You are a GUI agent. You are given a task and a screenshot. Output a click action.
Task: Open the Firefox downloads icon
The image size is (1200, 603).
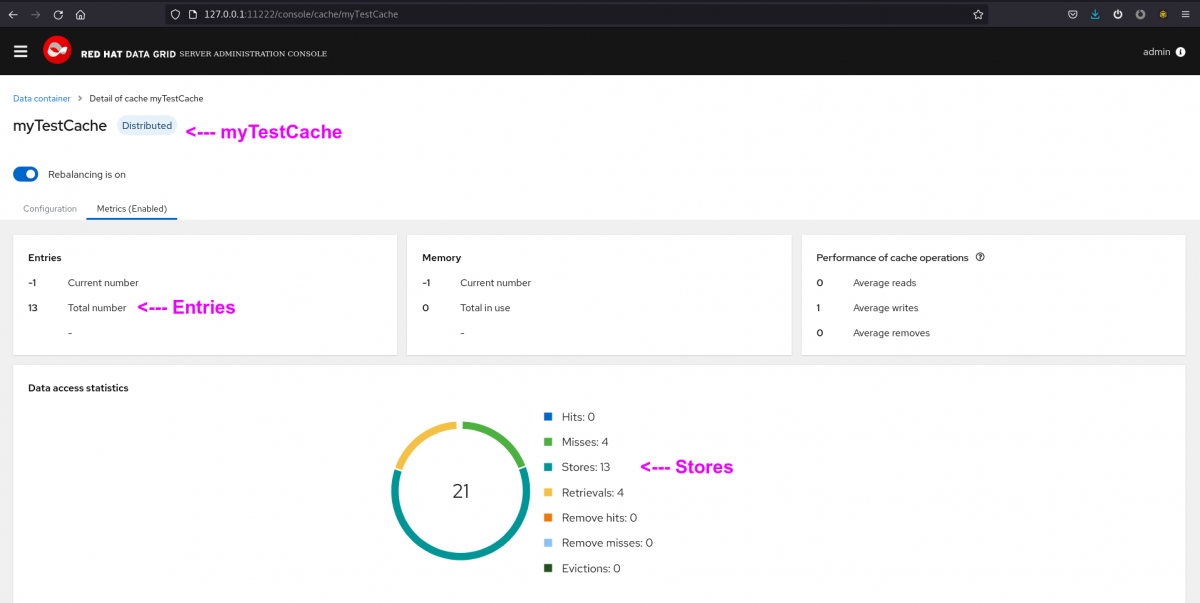tap(1095, 15)
